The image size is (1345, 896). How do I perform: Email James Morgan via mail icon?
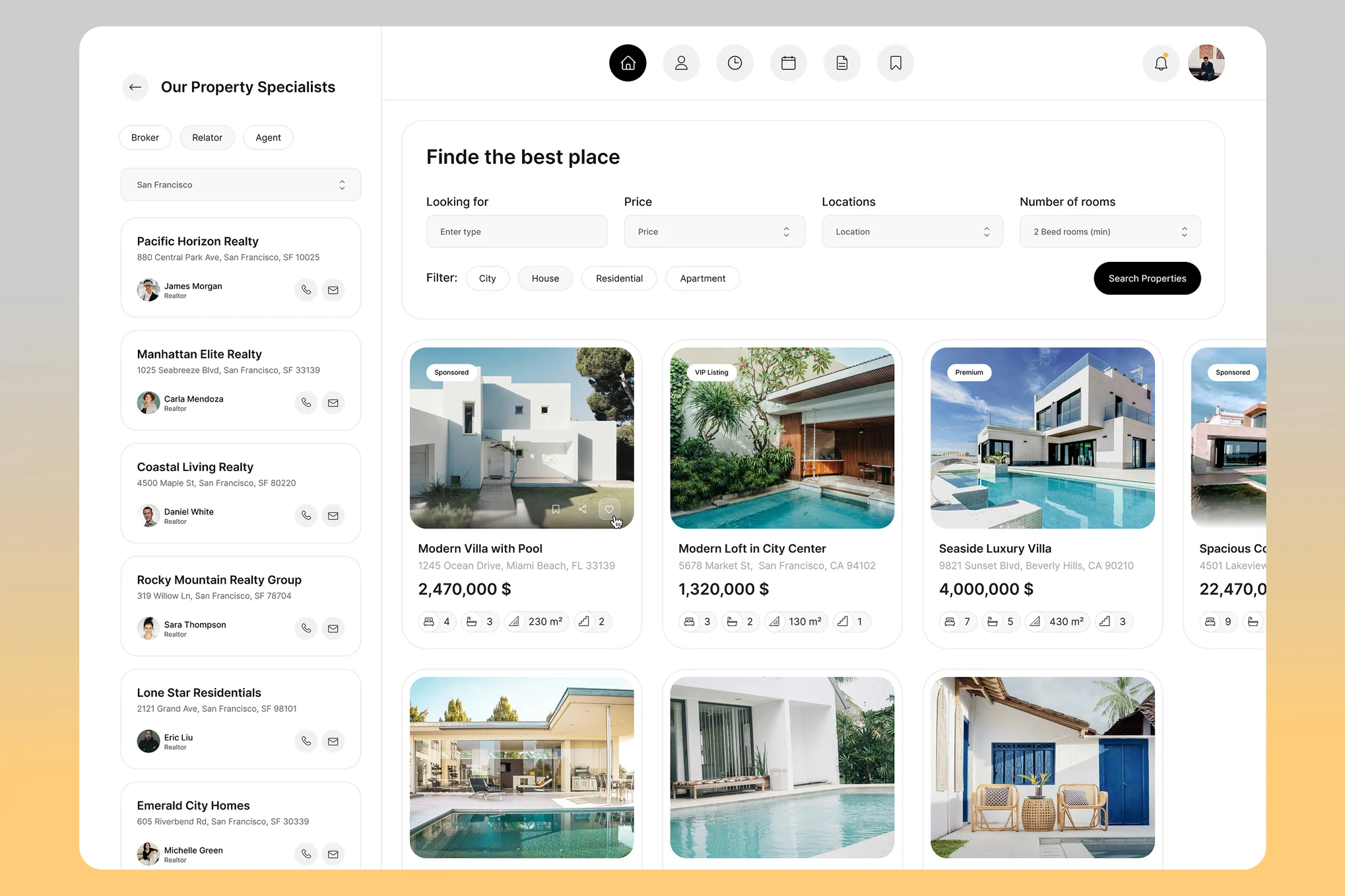(333, 290)
